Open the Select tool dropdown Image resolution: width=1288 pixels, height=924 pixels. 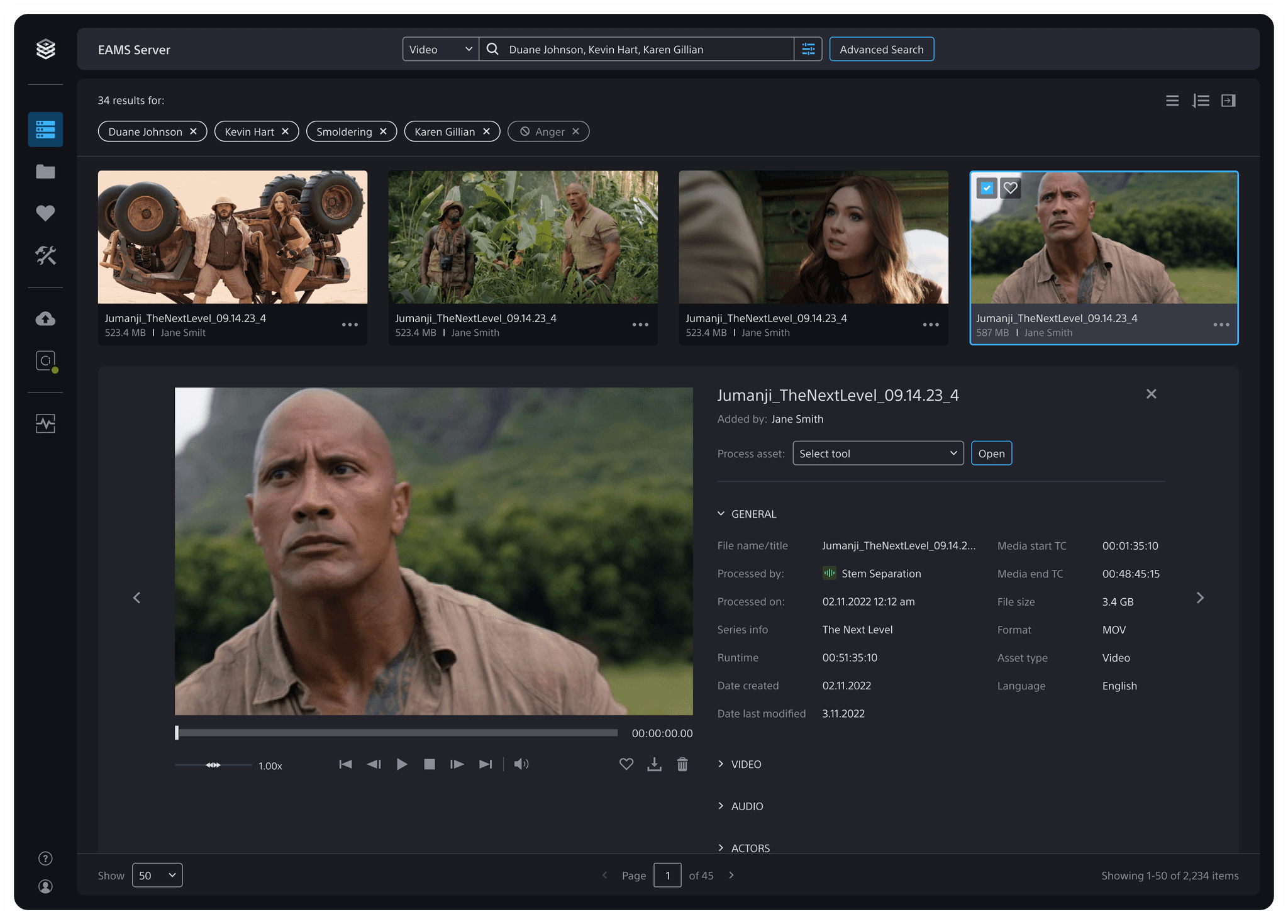pos(878,454)
